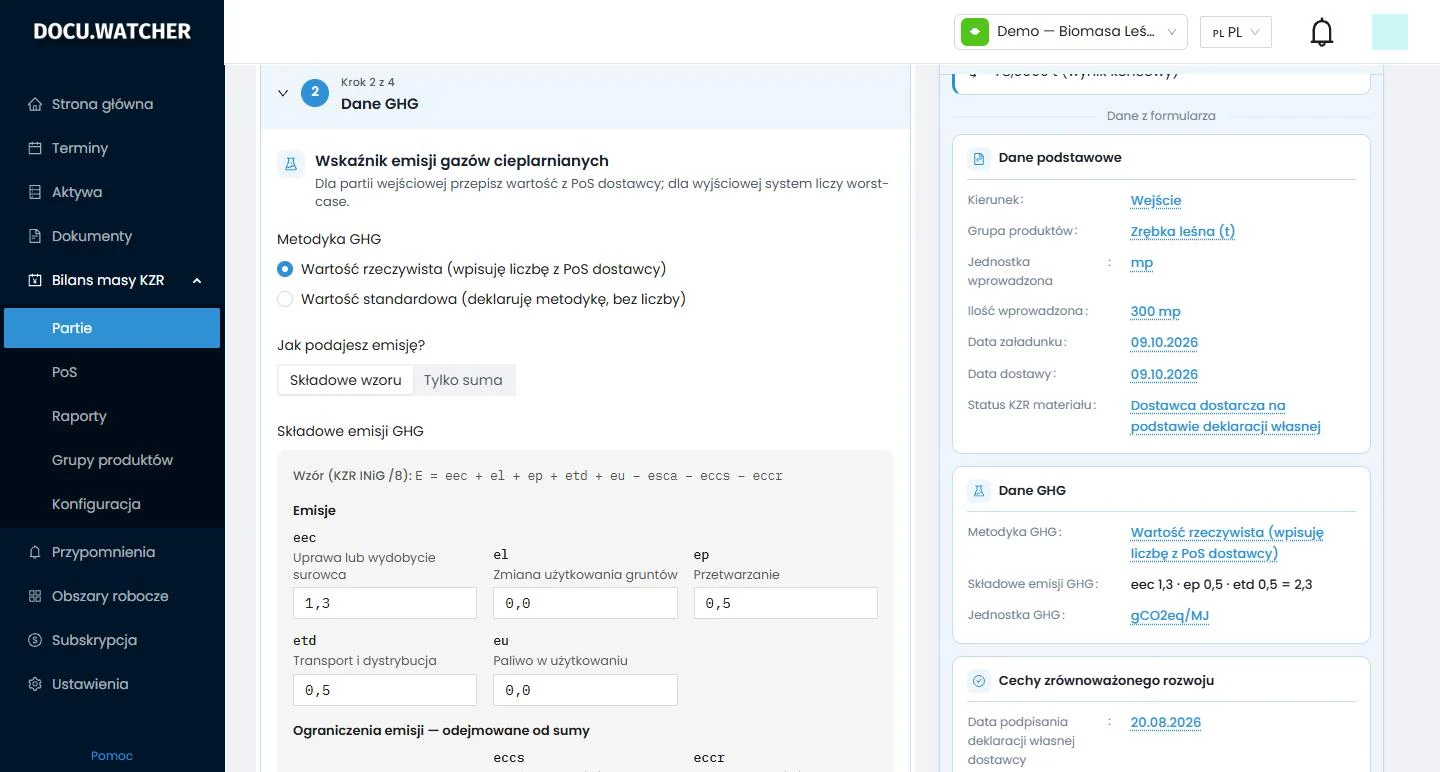The width and height of the screenshot is (1440, 772).
Task: Click the 300 mp quantity link
Action: (1156, 311)
